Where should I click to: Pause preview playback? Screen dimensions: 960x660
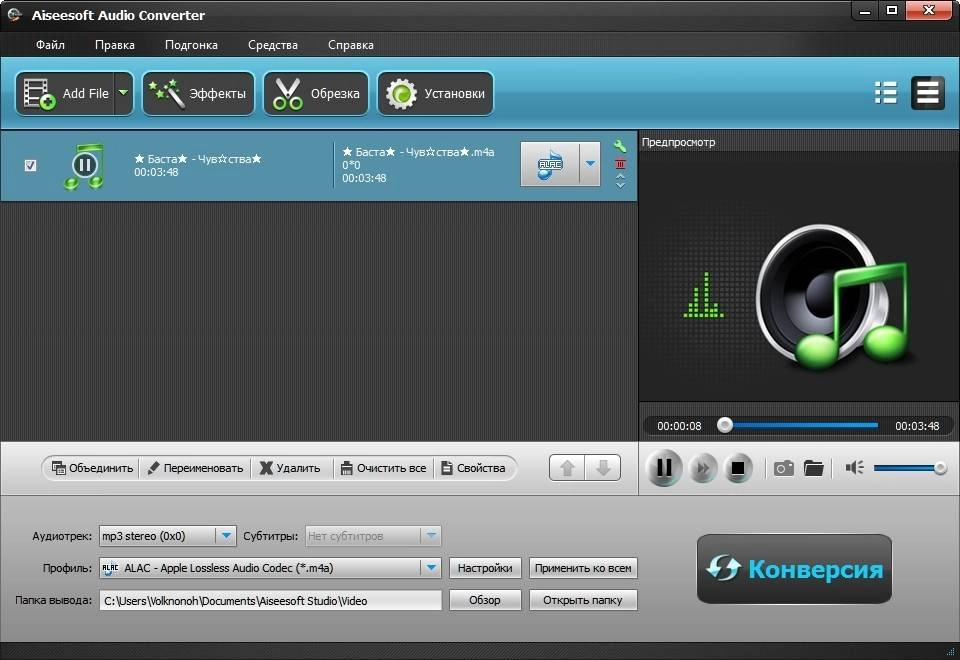coord(664,468)
